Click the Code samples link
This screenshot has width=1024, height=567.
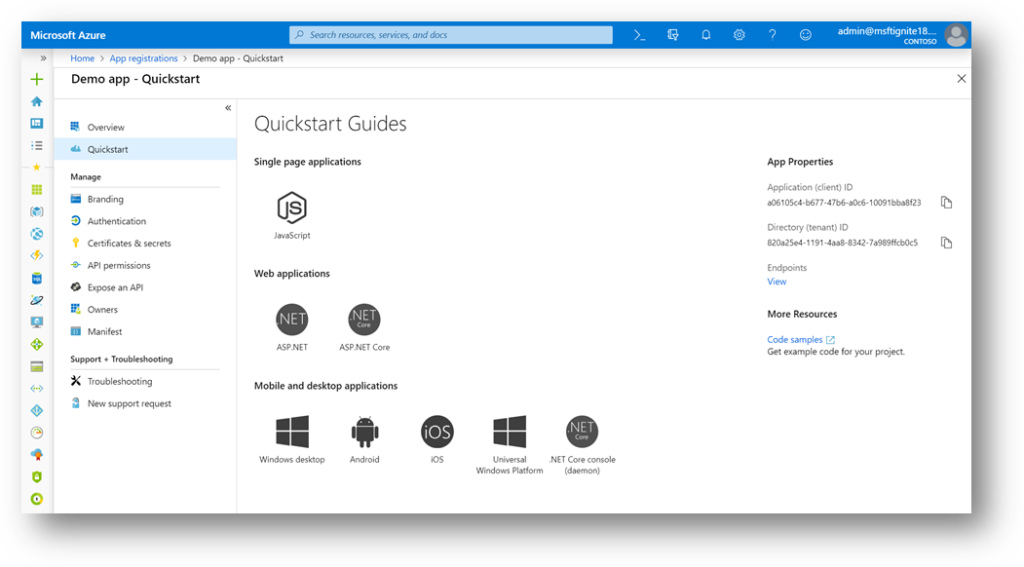[x=795, y=340]
